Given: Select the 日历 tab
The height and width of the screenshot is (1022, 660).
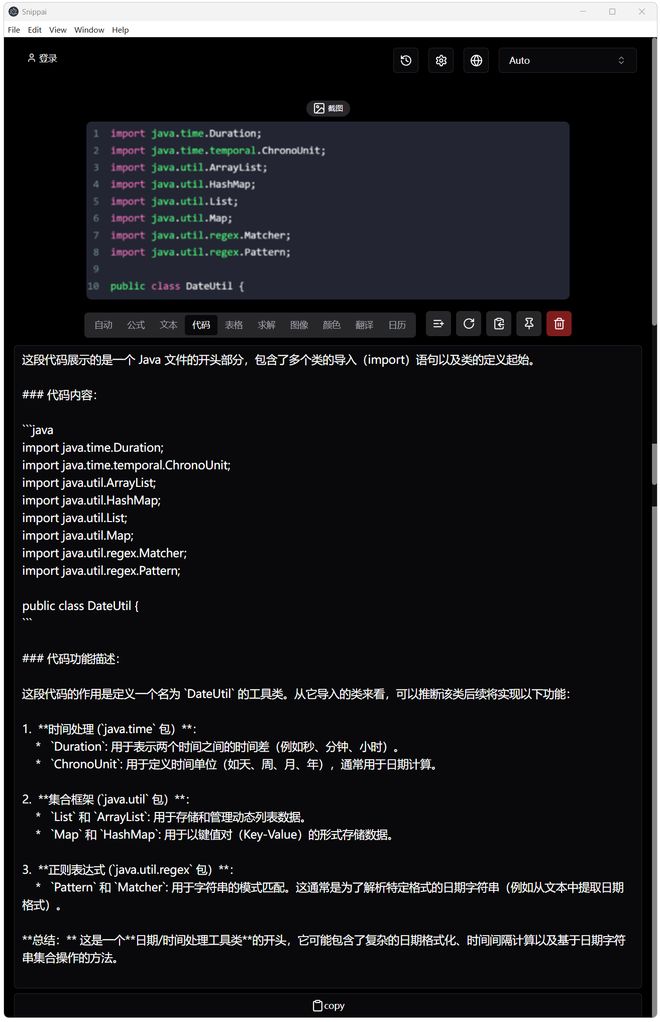Looking at the screenshot, I should [397, 325].
